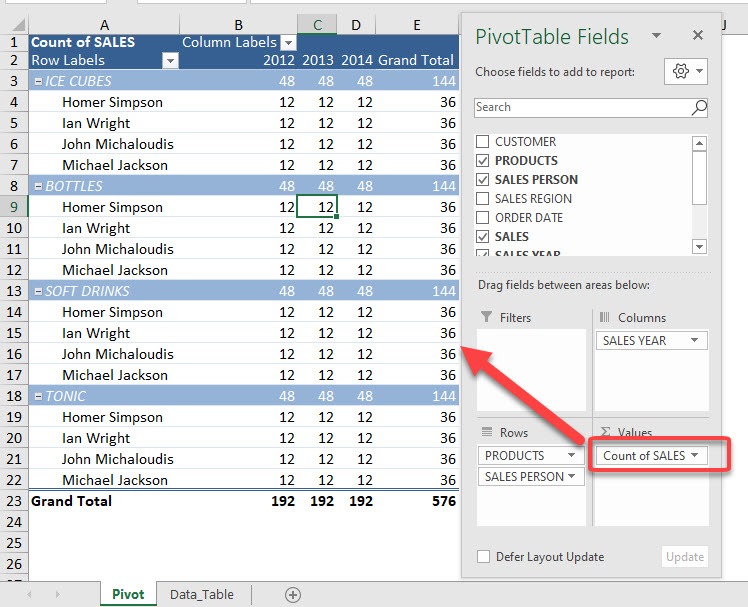This screenshot has height=607, width=748.
Task: Open the PivotTable Fields tools gear menu
Action: click(686, 72)
